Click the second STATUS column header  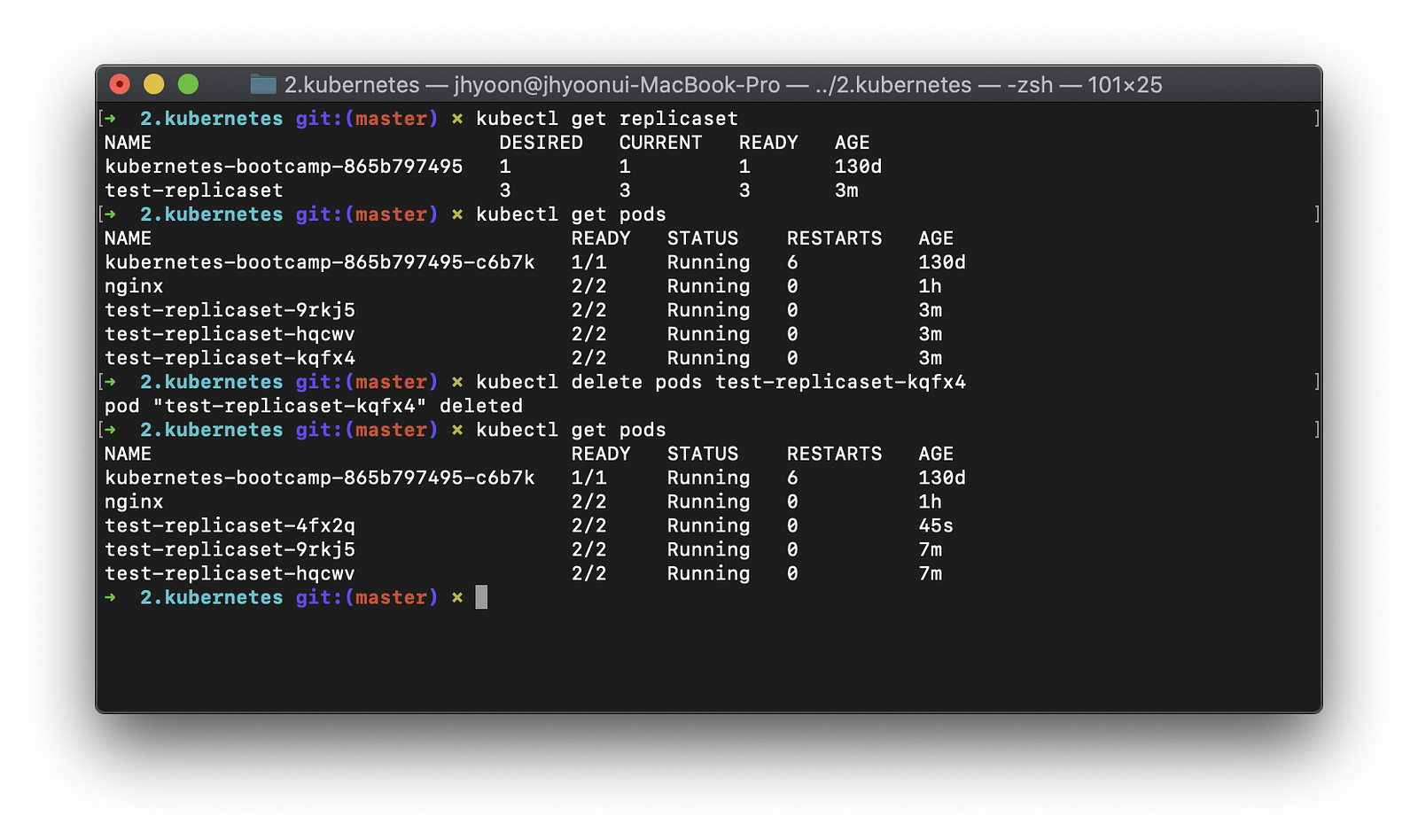point(702,454)
